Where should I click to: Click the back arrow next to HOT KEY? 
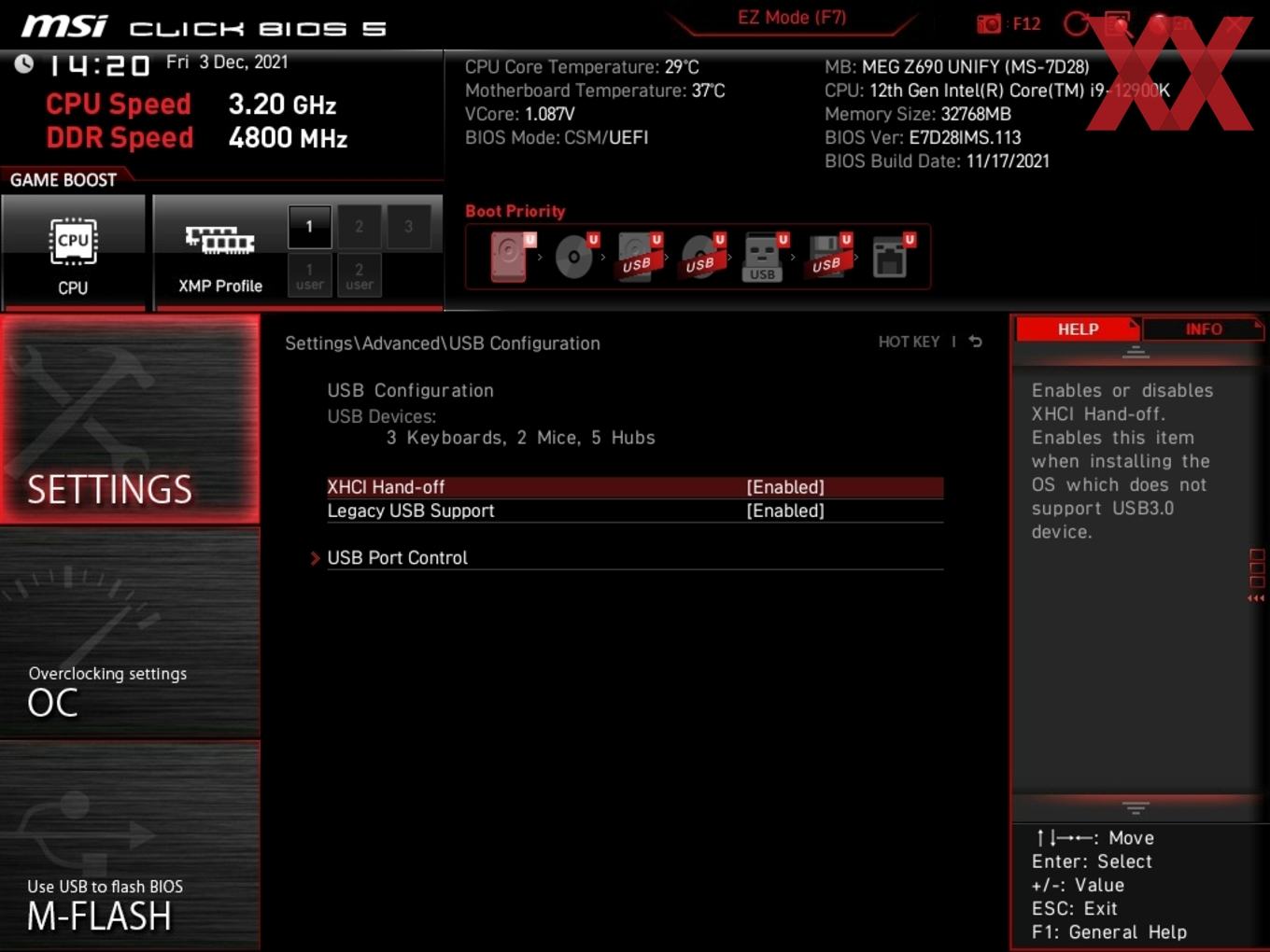(975, 342)
